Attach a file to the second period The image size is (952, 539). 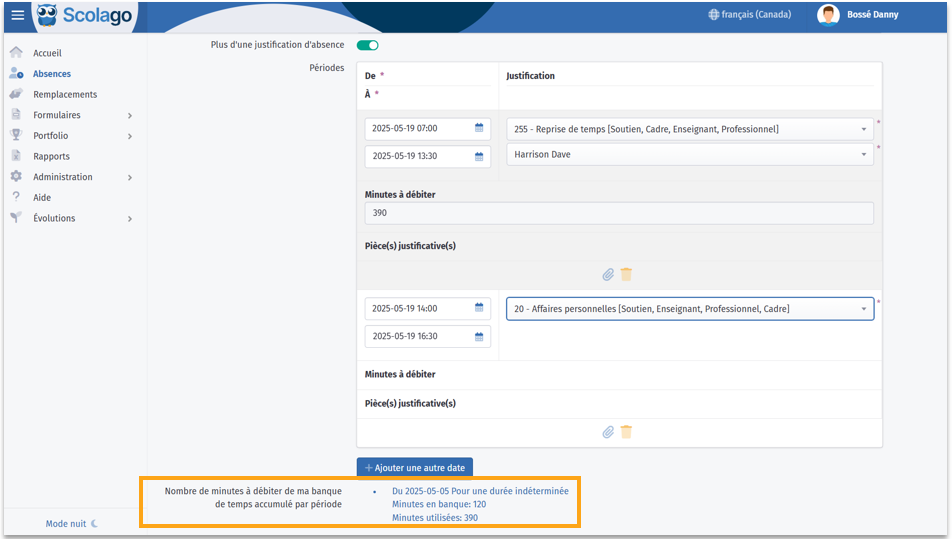point(608,432)
